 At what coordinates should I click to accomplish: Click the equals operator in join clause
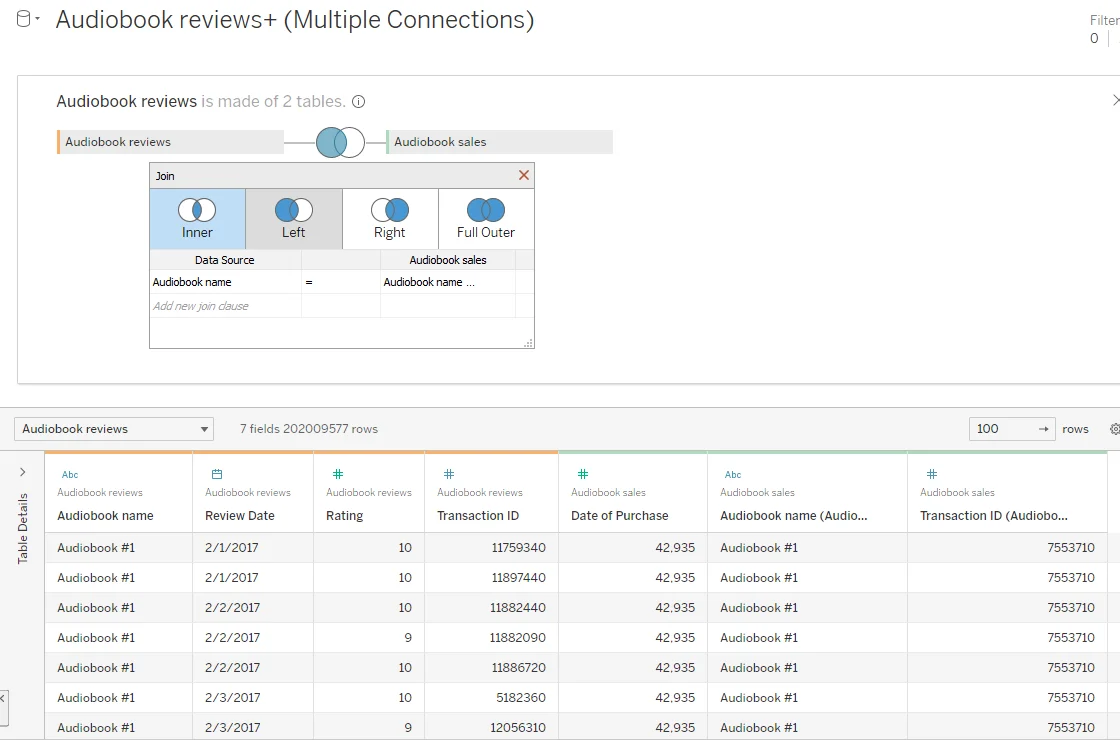(309, 282)
